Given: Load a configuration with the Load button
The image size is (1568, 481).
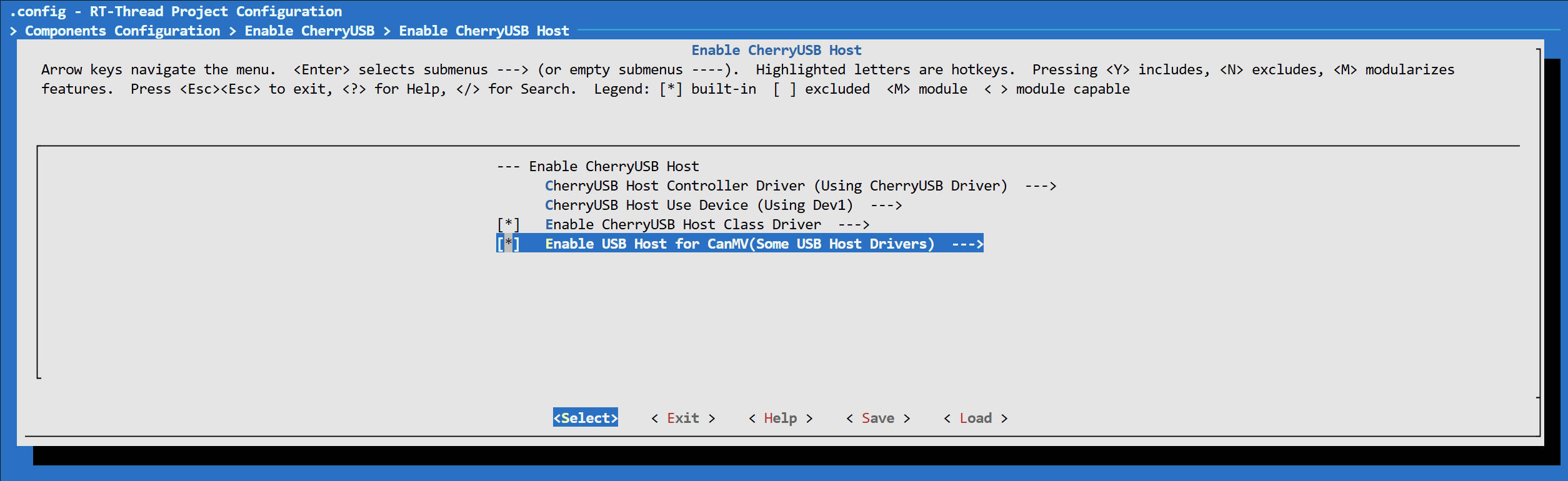Looking at the screenshot, I should click(x=976, y=418).
